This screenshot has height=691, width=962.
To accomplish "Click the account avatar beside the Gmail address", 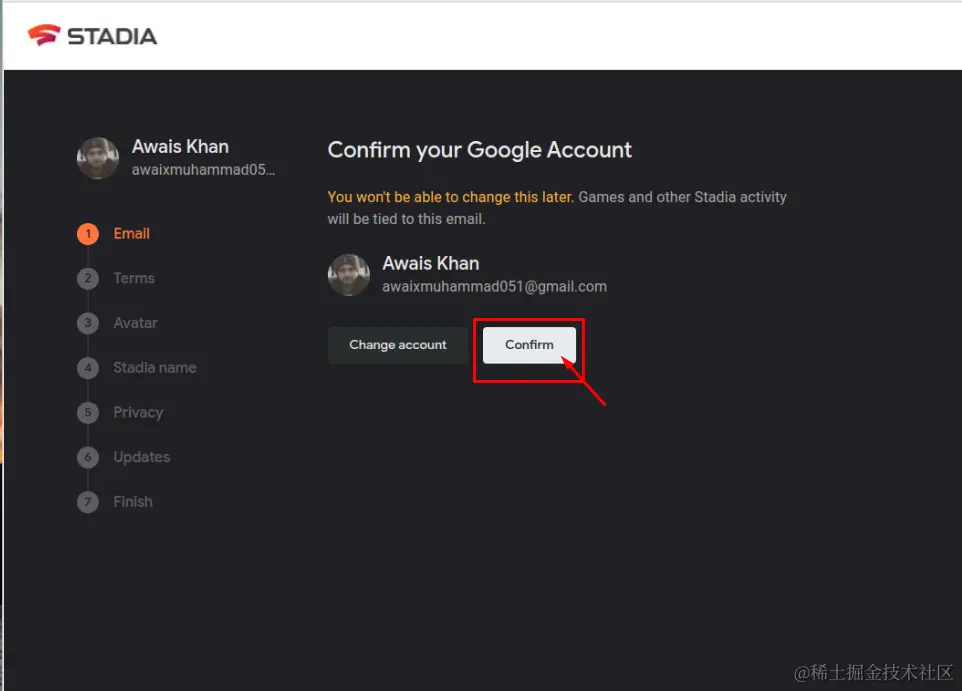I will tap(349, 274).
